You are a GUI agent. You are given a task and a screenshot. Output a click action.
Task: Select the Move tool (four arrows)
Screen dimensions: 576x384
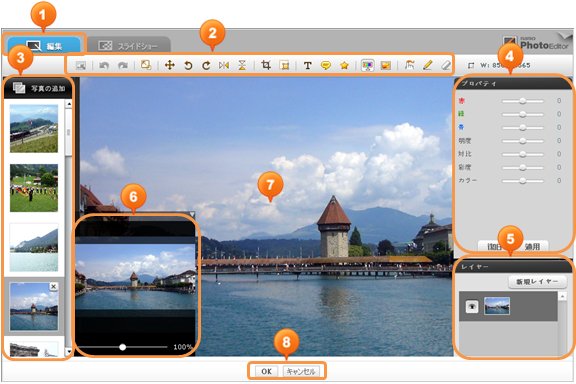pyautogui.click(x=169, y=65)
